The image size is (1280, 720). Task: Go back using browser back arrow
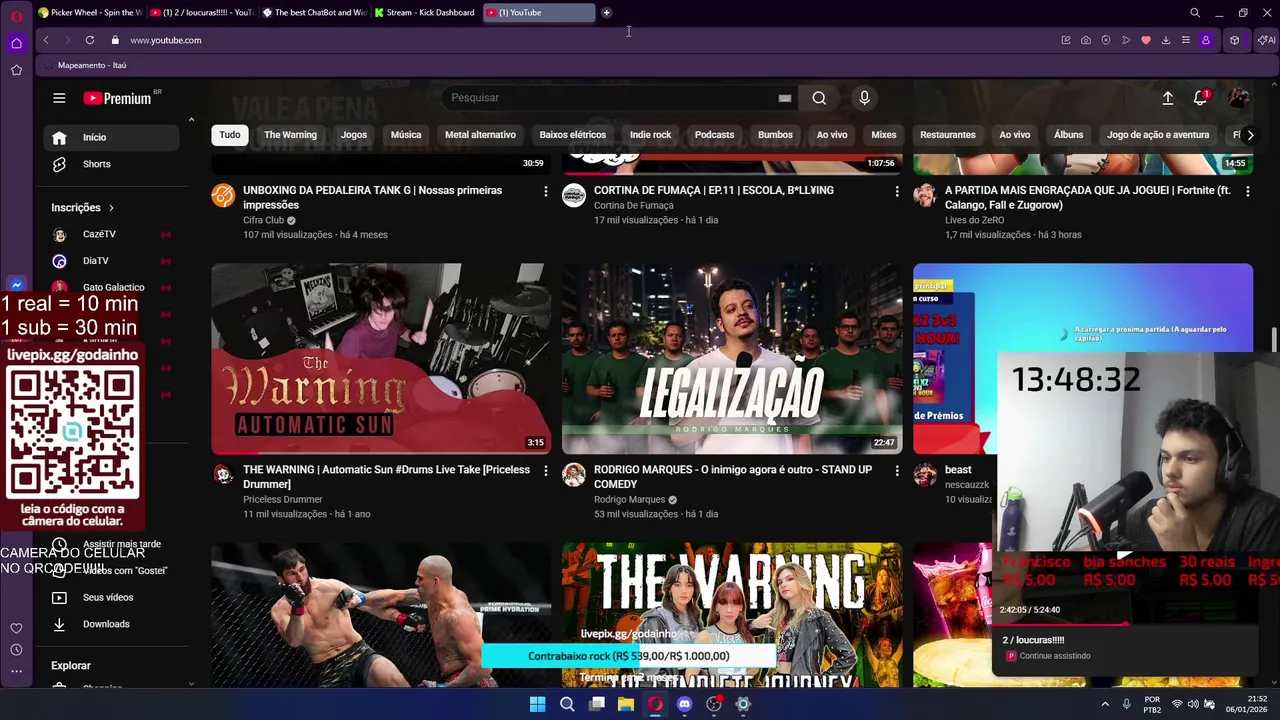tap(46, 40)
